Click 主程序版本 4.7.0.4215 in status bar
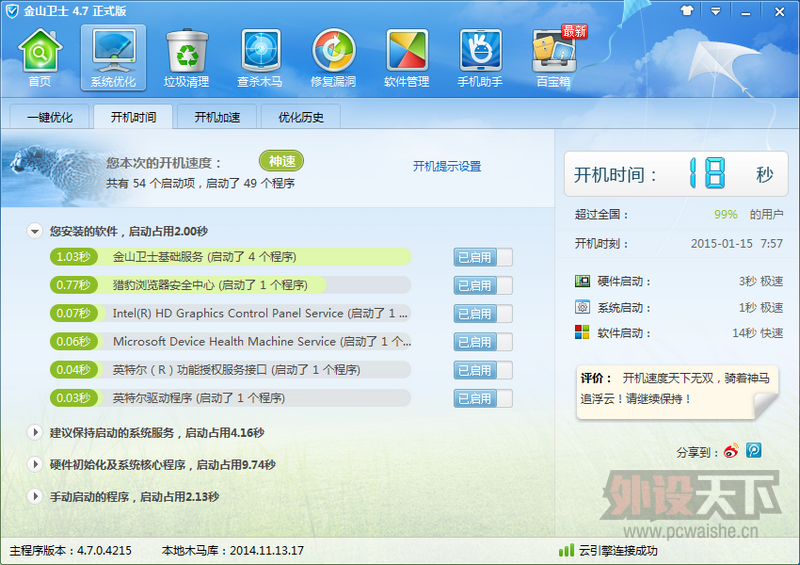The image size is (800, 565). point(70,551)
